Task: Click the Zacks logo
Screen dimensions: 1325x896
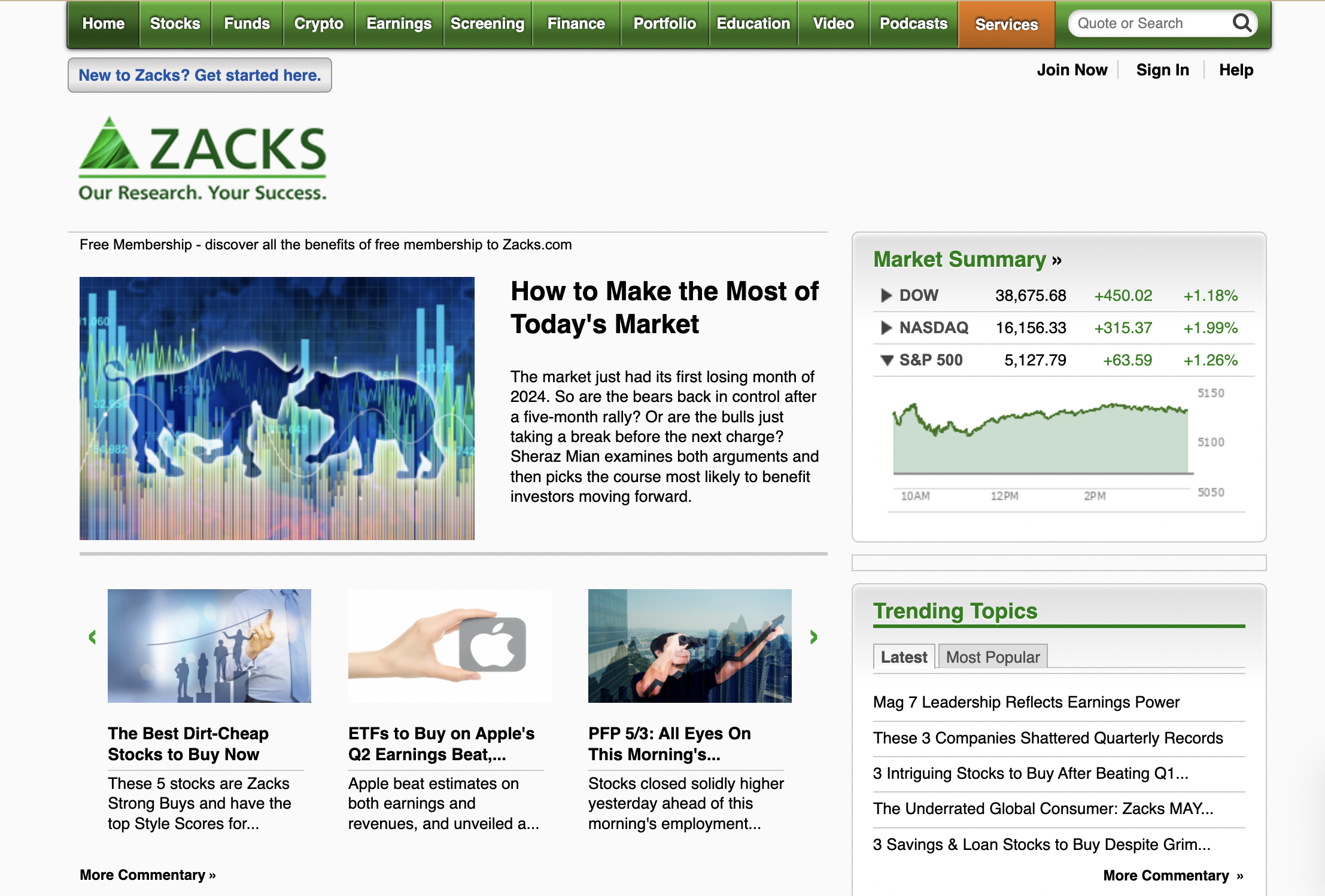Action: [x=203, y=159]
